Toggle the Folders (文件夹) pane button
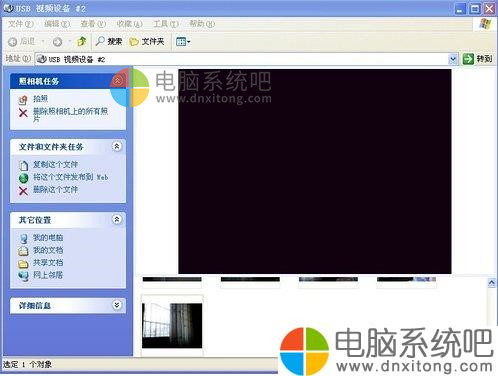498x376 pixels. pos(147,42)
